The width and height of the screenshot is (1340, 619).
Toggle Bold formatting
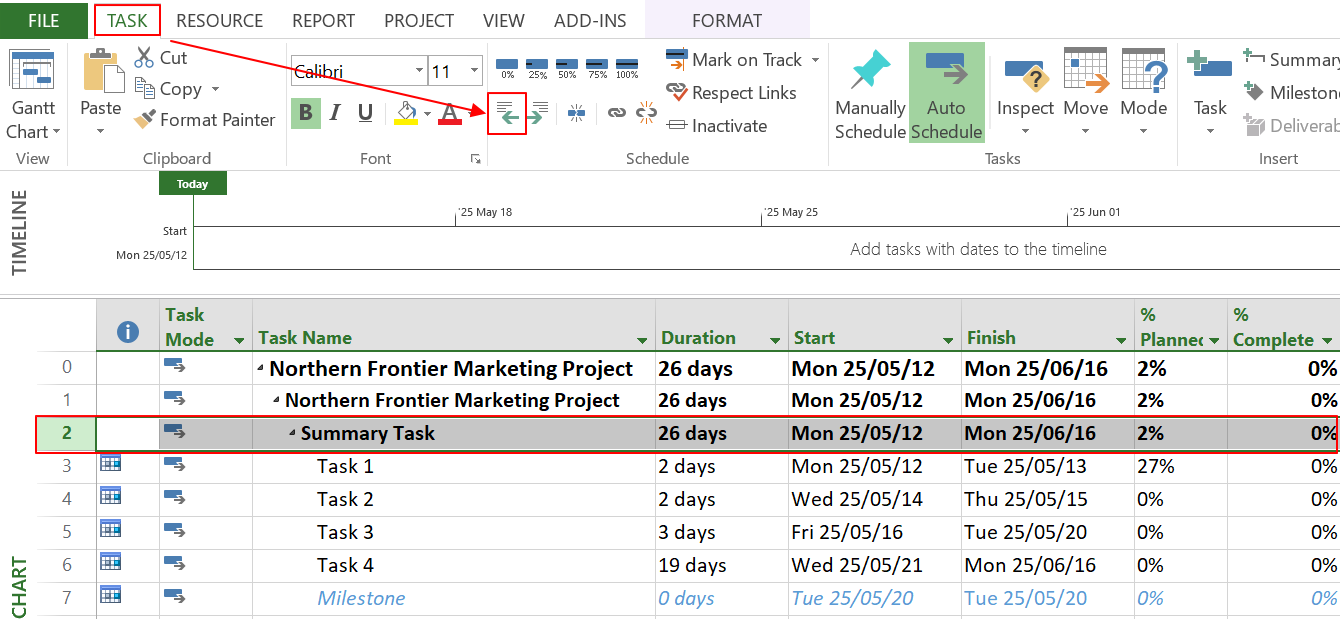tap(306, 112)
